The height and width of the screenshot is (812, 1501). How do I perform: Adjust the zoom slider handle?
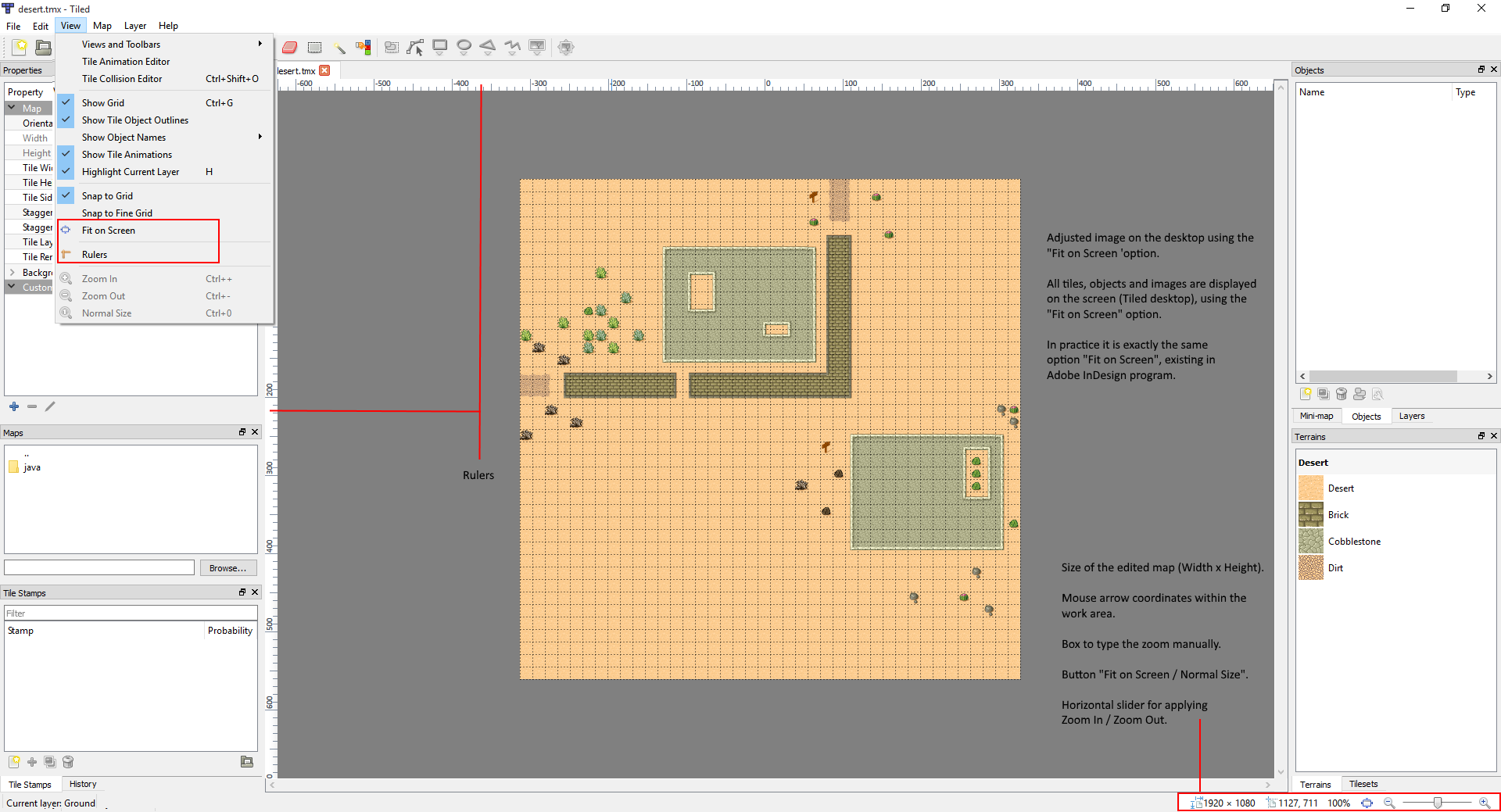1437,803
